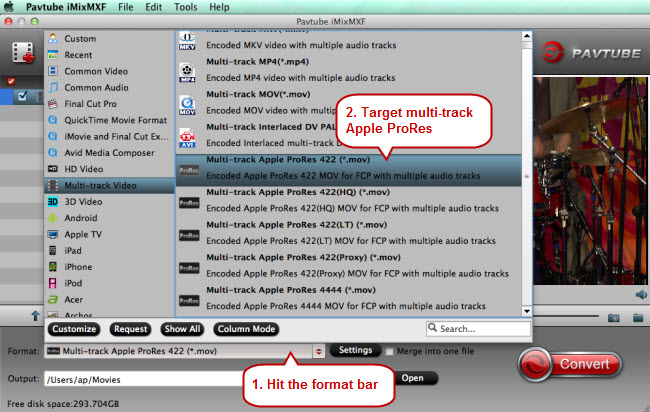This screenshot has width=650, height=412.
Task: Click the Multi-track MP4 format icon
Action: (187, 73)
